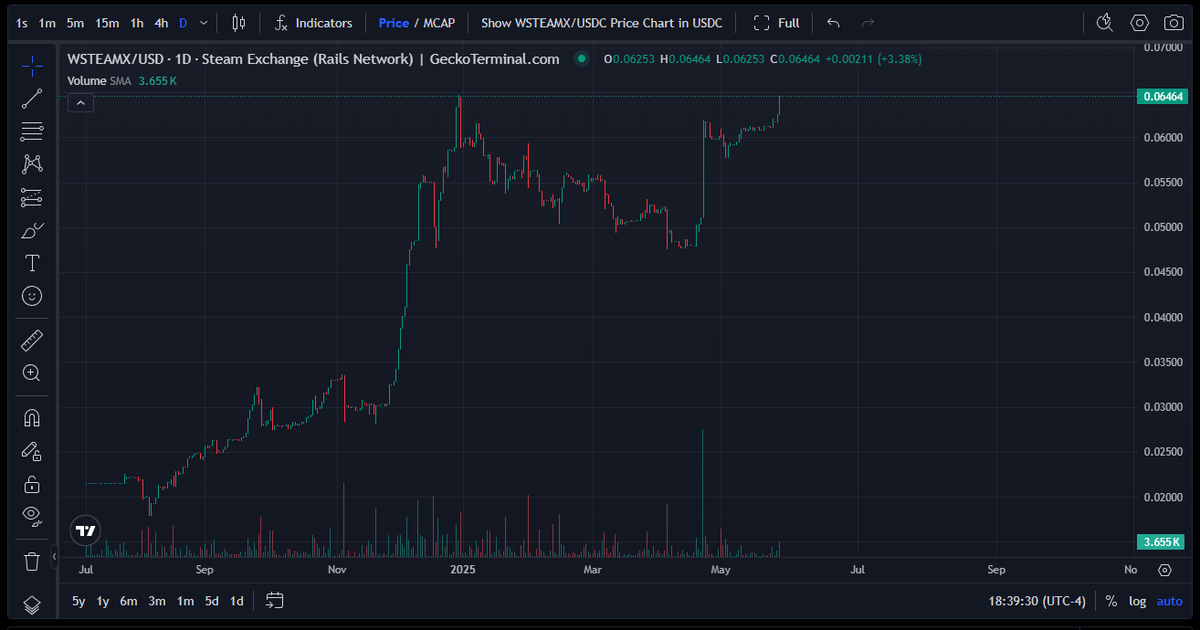Switch chart to MCAP mode
Screen dimensions: 1200x630
tap(439, 23)
